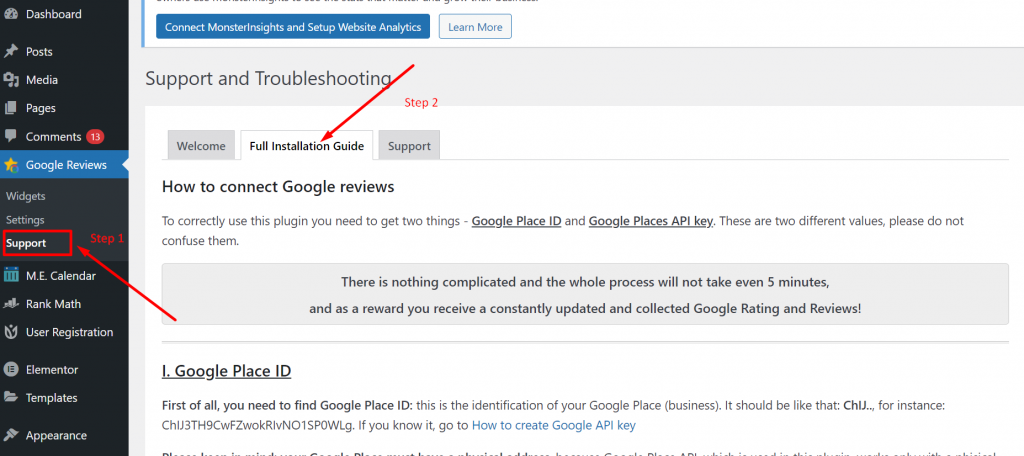This screenshot has width=1024, height=456.
Task: Click the I. Google Place ID heading
Action: (227, 371)
